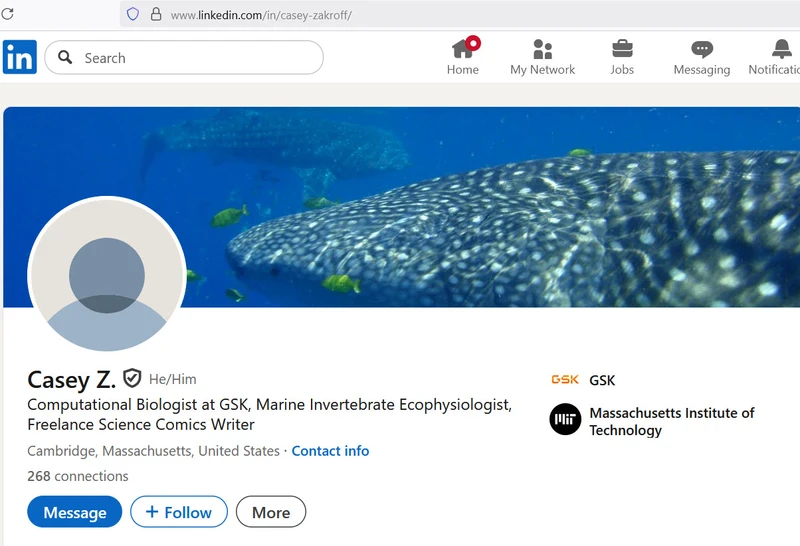
Task: Click the LinkedIn logo icon
Action: (x=20, y=57)
